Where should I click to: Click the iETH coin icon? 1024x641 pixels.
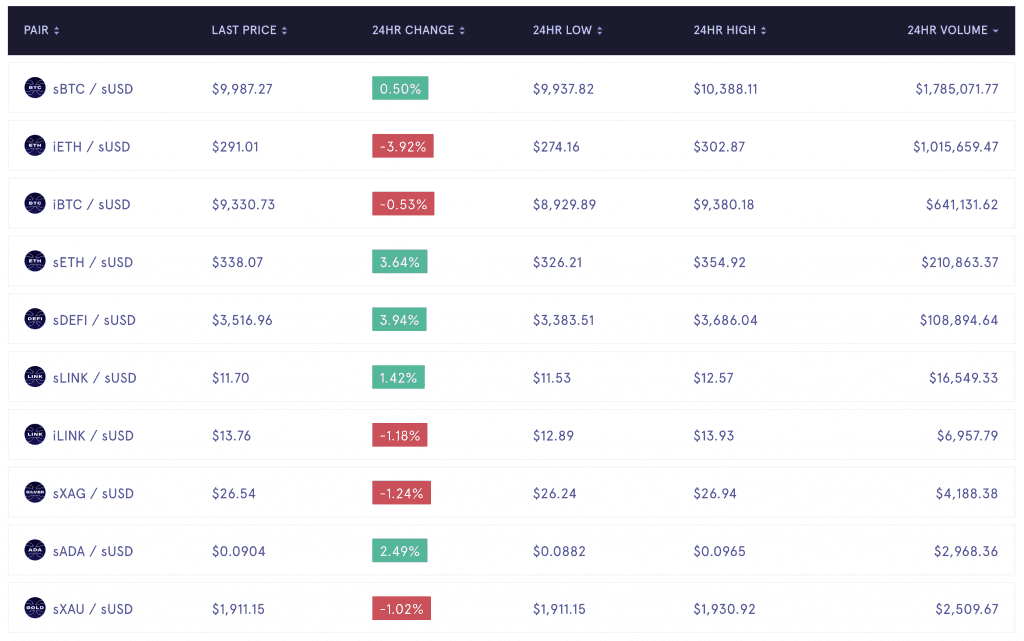(35, 146)
